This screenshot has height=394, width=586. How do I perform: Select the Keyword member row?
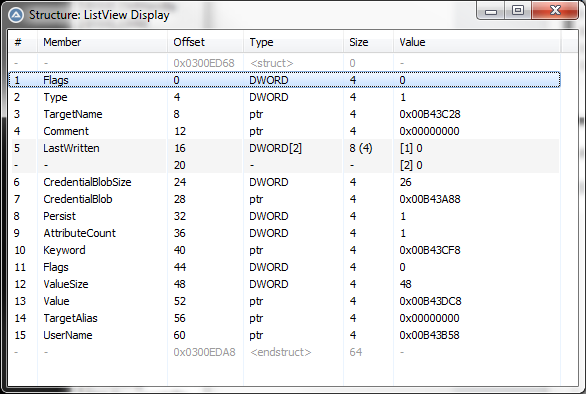click(284, 250)
